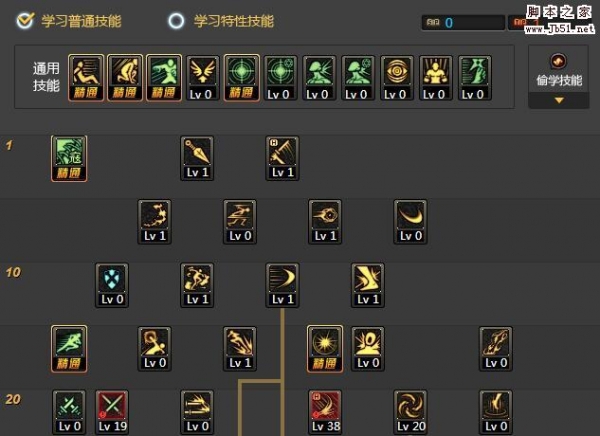Click the SP points field showing 0
Viewport: 600px width, 436px height.
[x=463, y=23]
